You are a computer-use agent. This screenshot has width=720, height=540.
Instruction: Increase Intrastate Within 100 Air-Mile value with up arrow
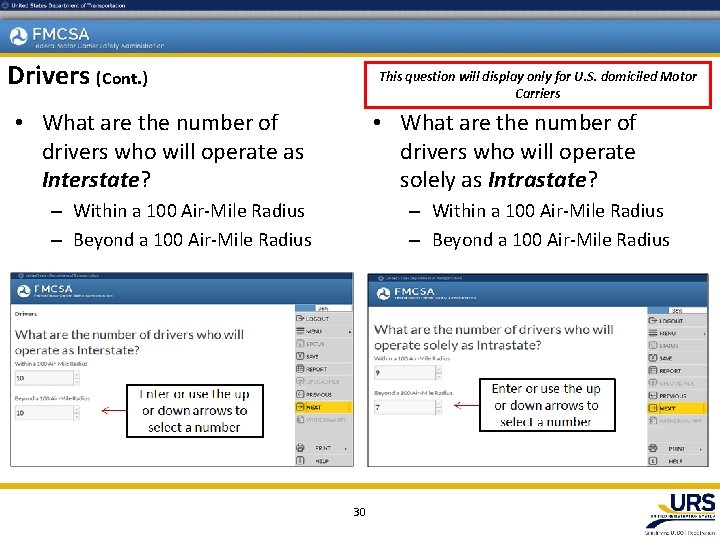point(439,369)
